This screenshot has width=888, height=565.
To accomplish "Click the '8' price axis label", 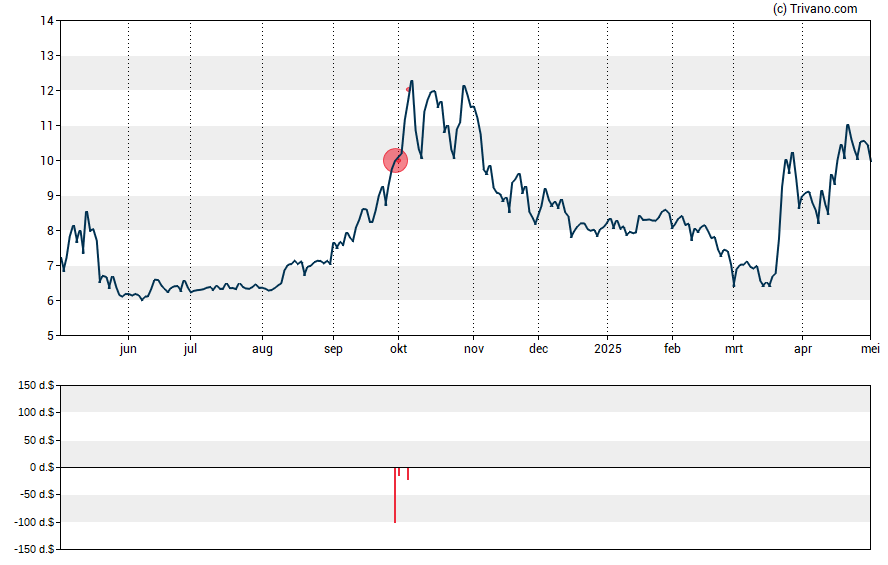I will (x=50, y=230).
